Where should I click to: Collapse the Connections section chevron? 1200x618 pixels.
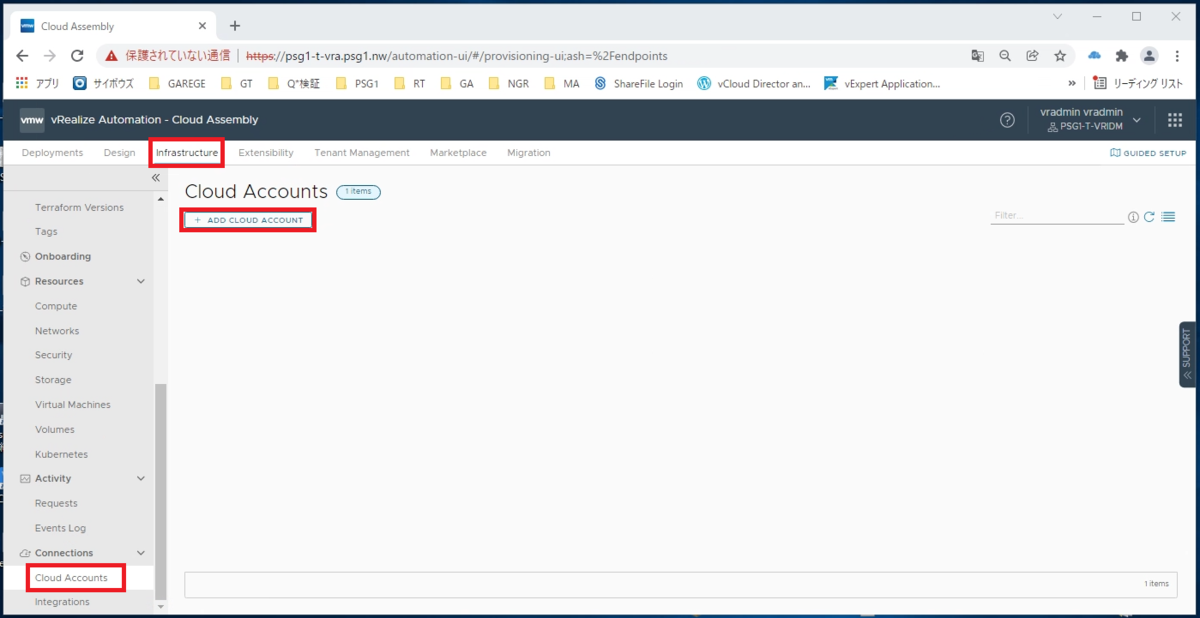(141, 553)
